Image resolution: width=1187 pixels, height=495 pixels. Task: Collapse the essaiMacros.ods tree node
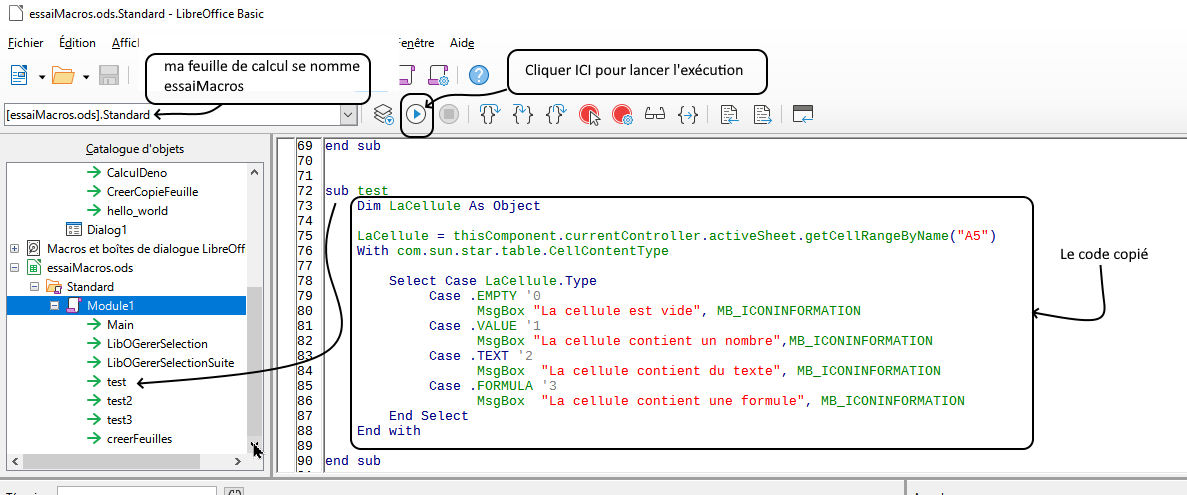(x=14, y=267)
